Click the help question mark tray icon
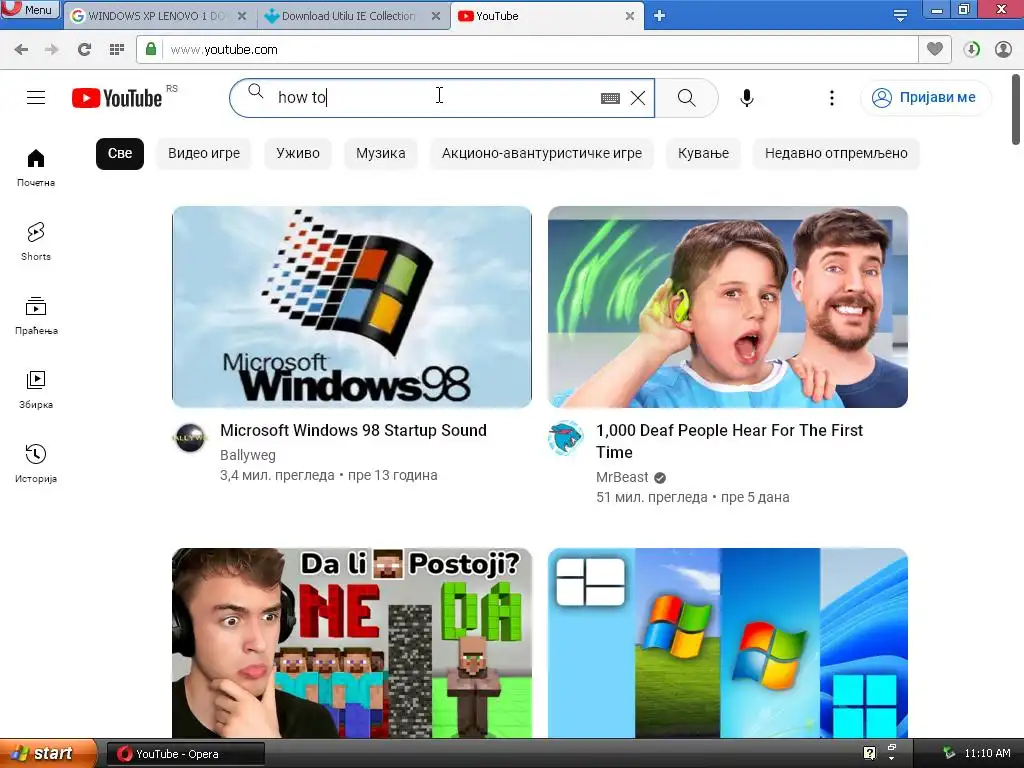1024x768 pixels. tap(869, 753)
